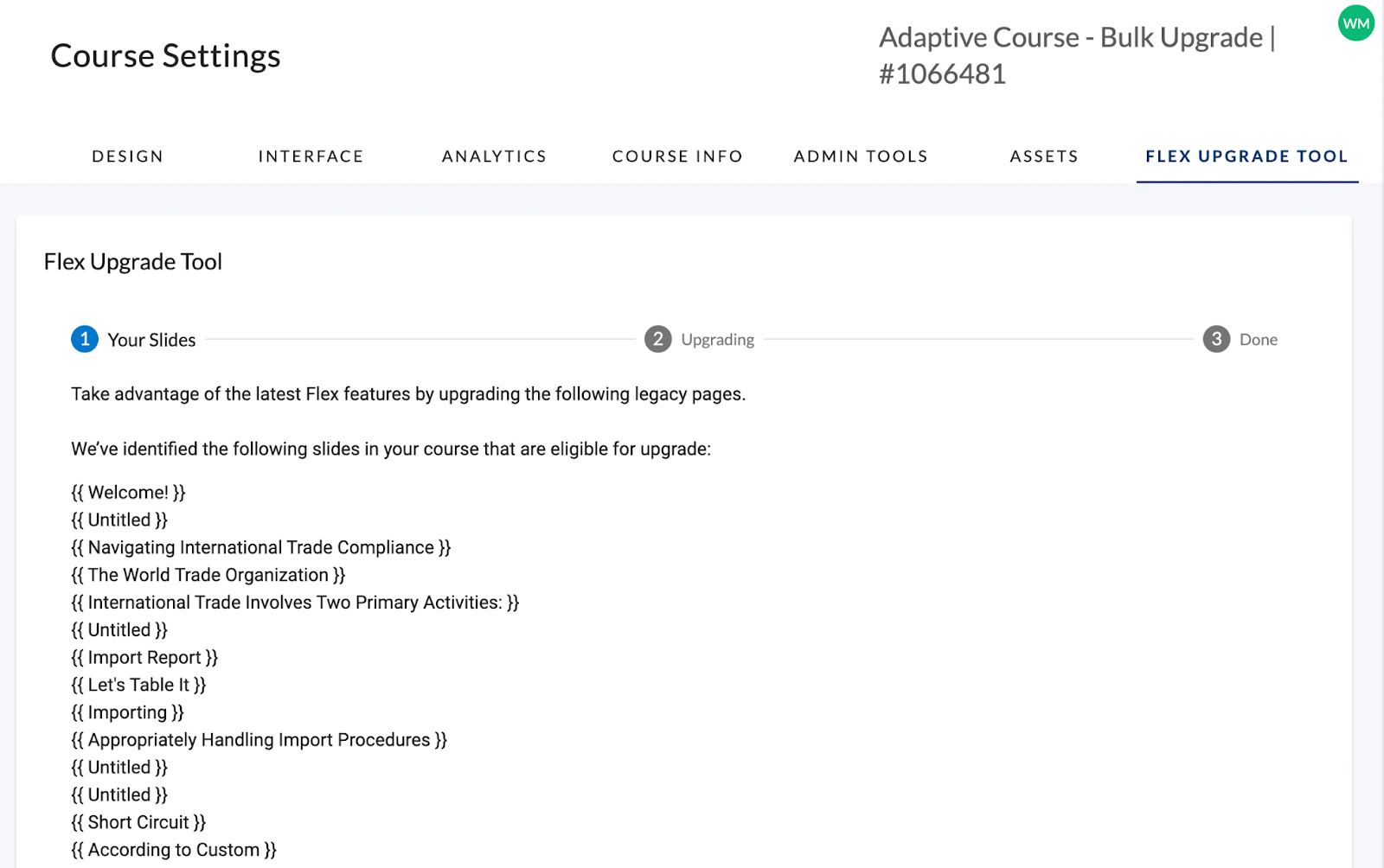1384x868 pixels.
Task: Select the Flex Upgrade Tool tab
Action: point(1247,156)
